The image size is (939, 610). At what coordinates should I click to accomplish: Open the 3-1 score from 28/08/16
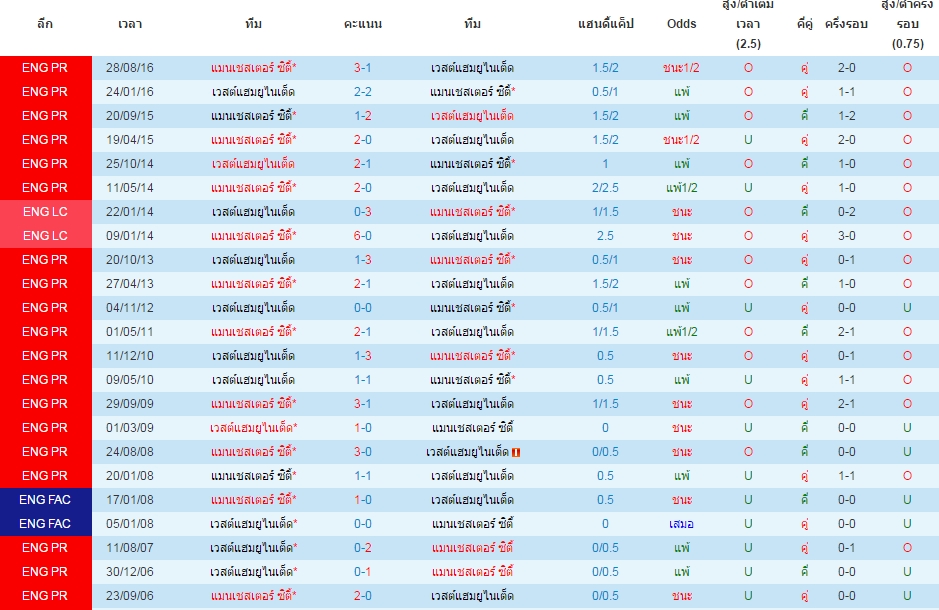pos(362,68)
